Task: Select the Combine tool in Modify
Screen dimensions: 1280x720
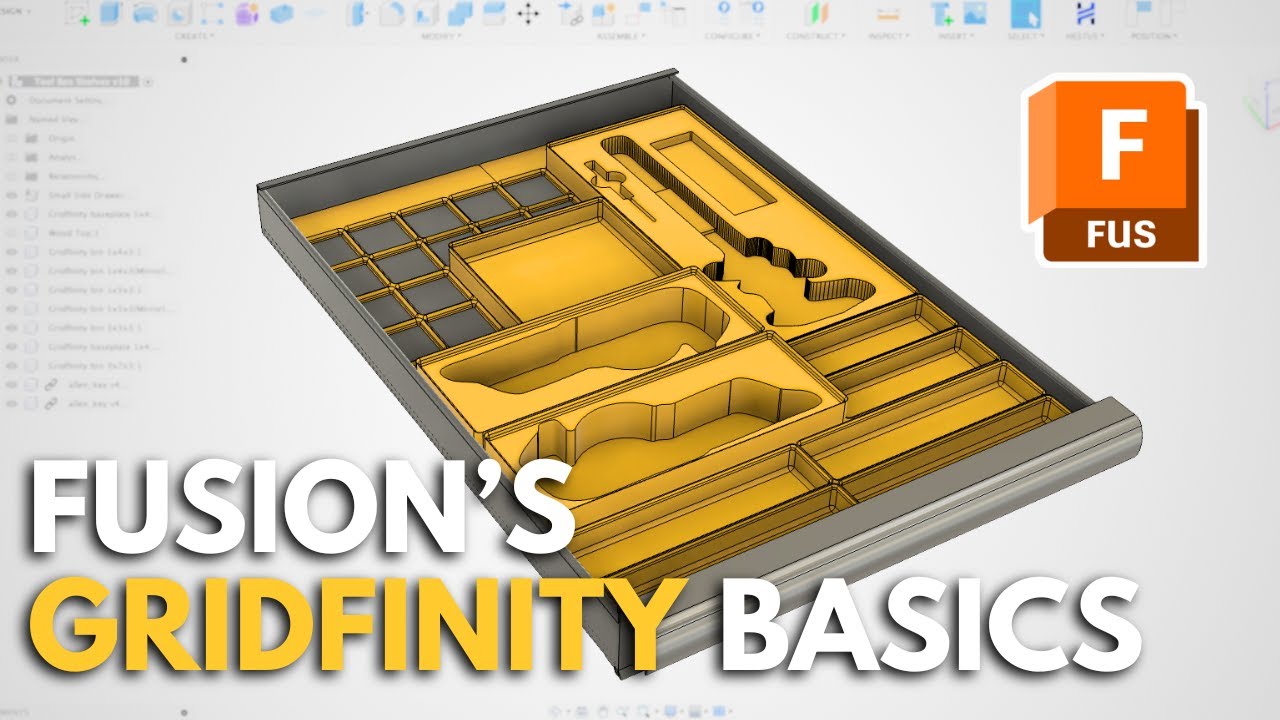Action: 460,13
